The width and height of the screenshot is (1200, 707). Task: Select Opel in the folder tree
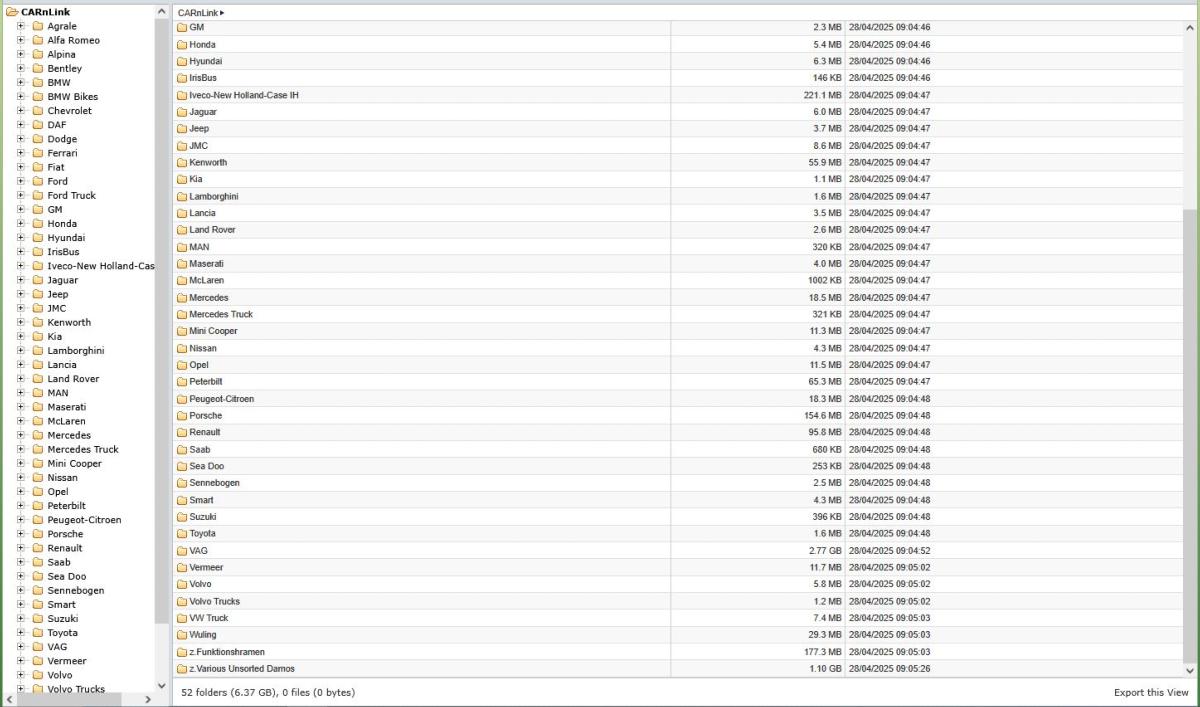coord(58,492)
